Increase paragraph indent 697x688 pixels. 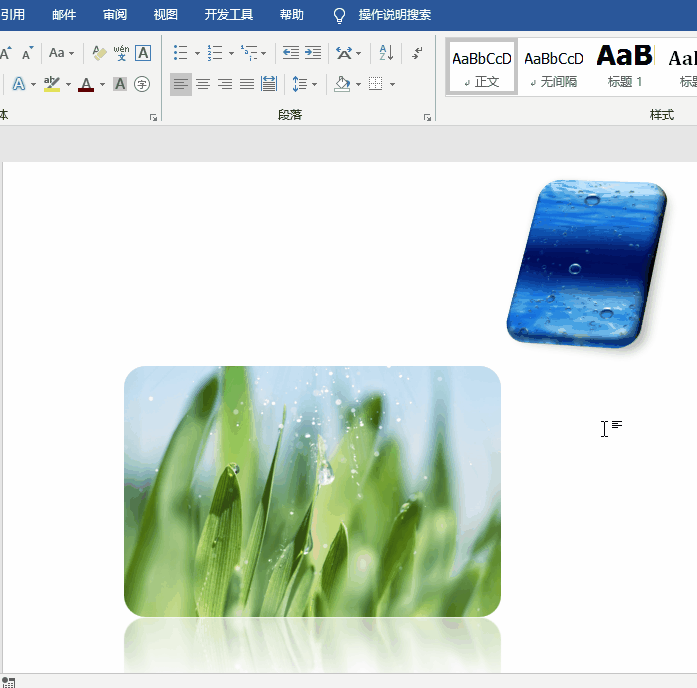tap(313, 53)
